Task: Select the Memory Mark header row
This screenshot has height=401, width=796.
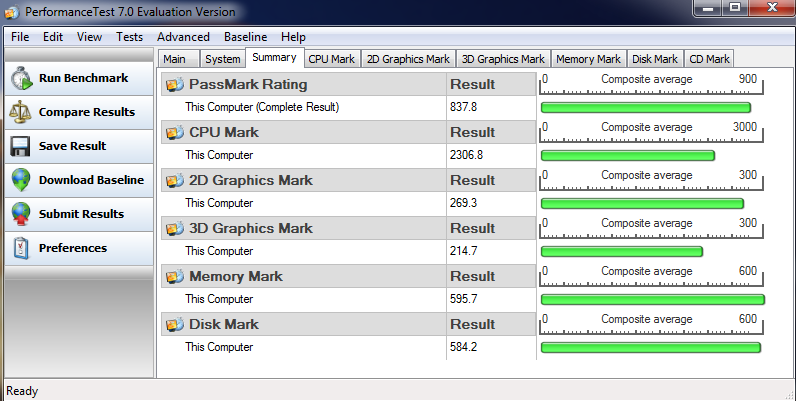Action: pyautogui.click(x=349, y=276)
